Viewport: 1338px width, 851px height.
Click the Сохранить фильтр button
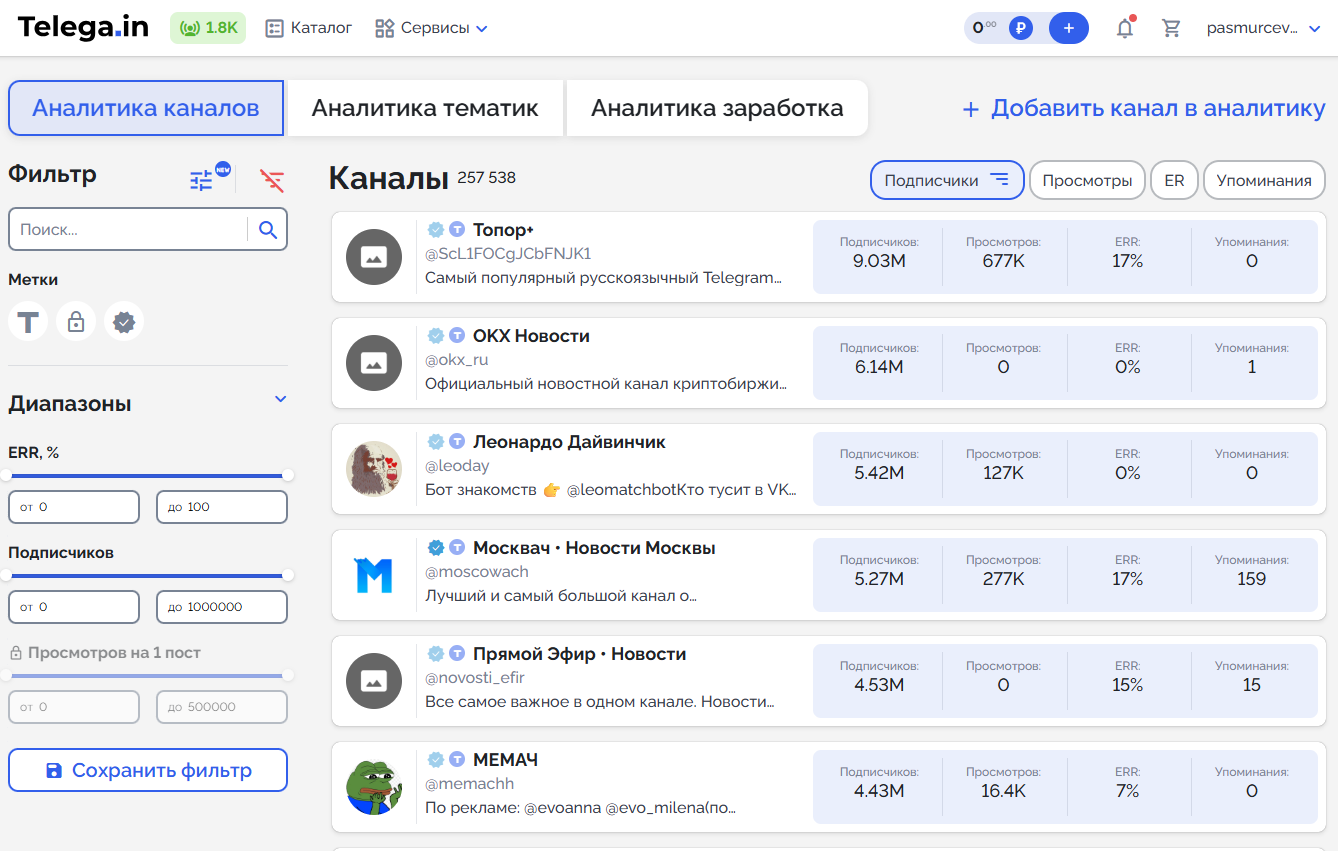[x=148, y=770]
